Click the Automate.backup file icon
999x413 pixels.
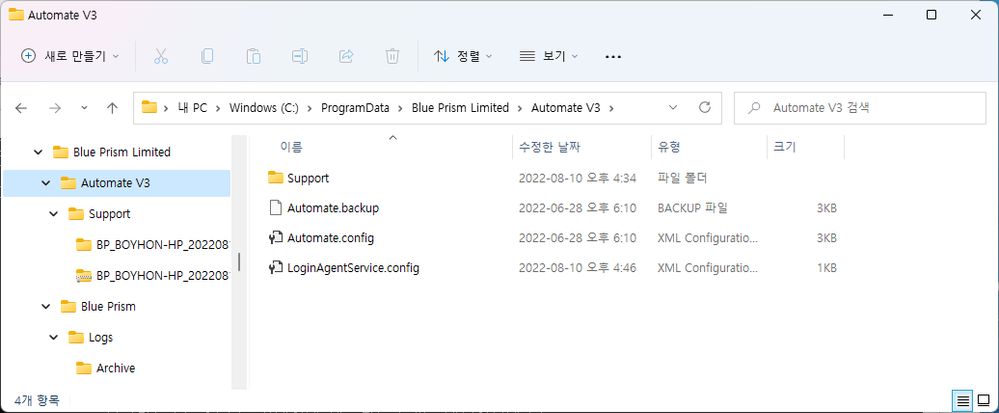[x=275, y=208]
